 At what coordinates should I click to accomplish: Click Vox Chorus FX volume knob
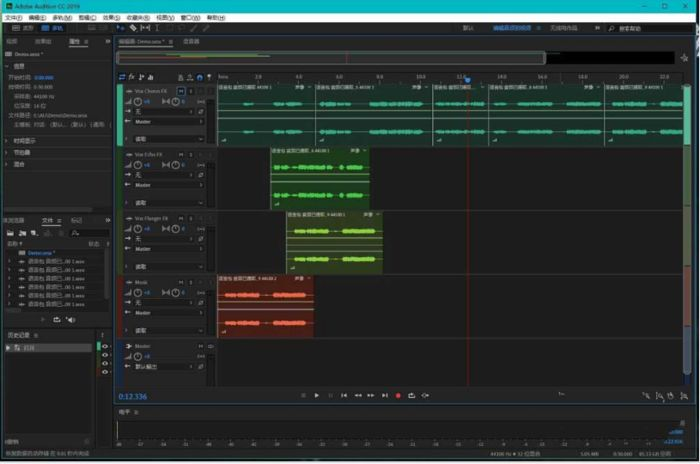point(138,102)
